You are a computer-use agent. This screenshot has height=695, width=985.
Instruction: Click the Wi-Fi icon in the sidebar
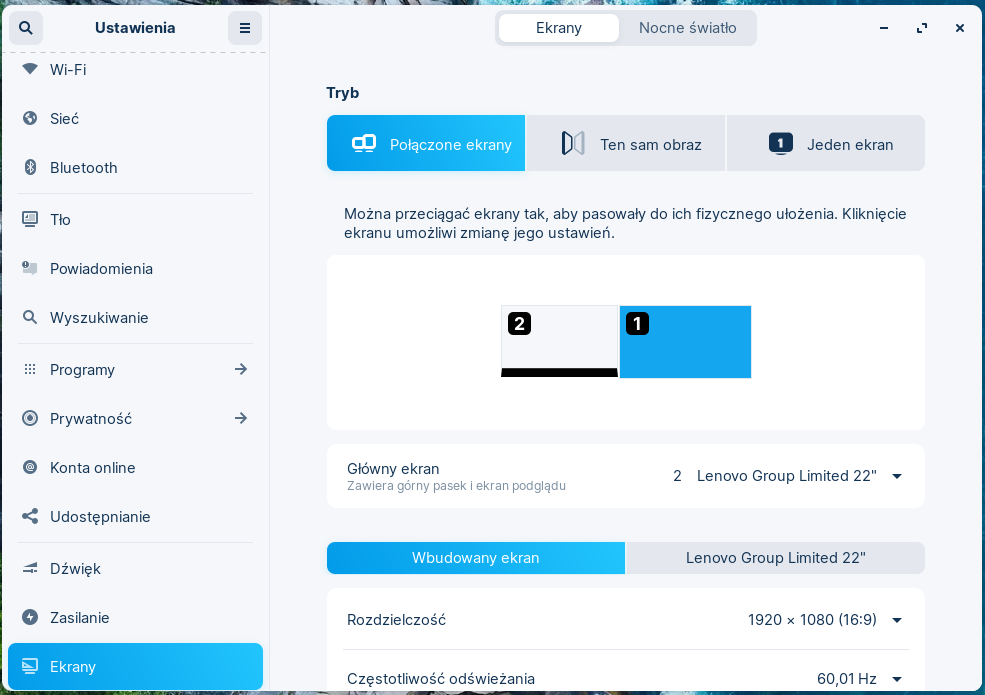coord(30,68)
